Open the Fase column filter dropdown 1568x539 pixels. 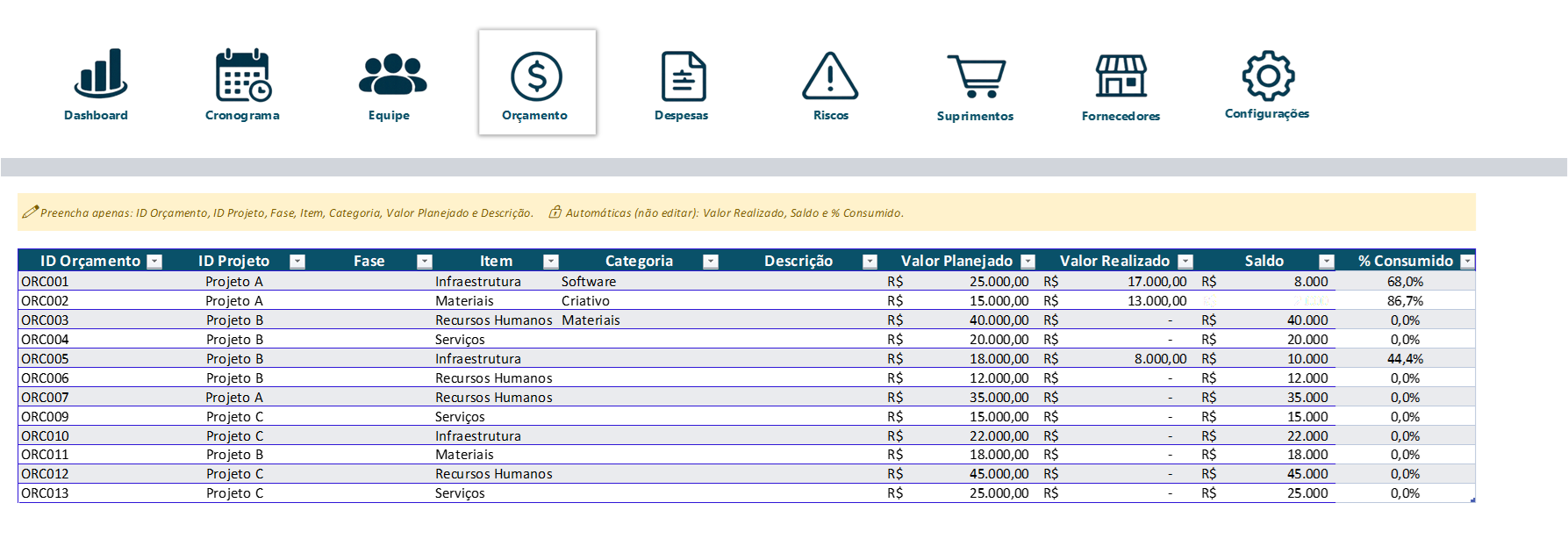click(x=425, y=261)
